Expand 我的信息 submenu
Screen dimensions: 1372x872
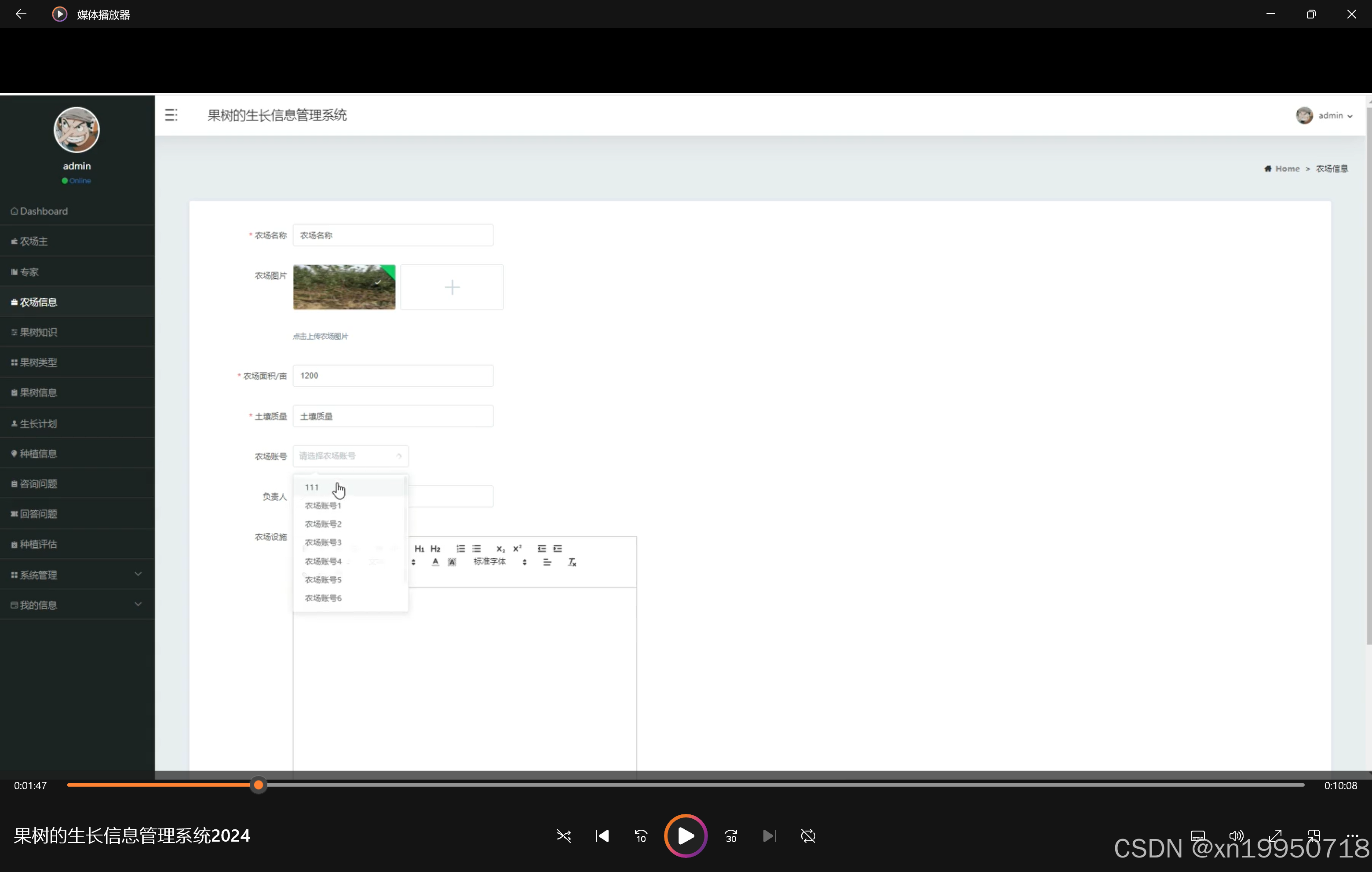coord(77,605)
